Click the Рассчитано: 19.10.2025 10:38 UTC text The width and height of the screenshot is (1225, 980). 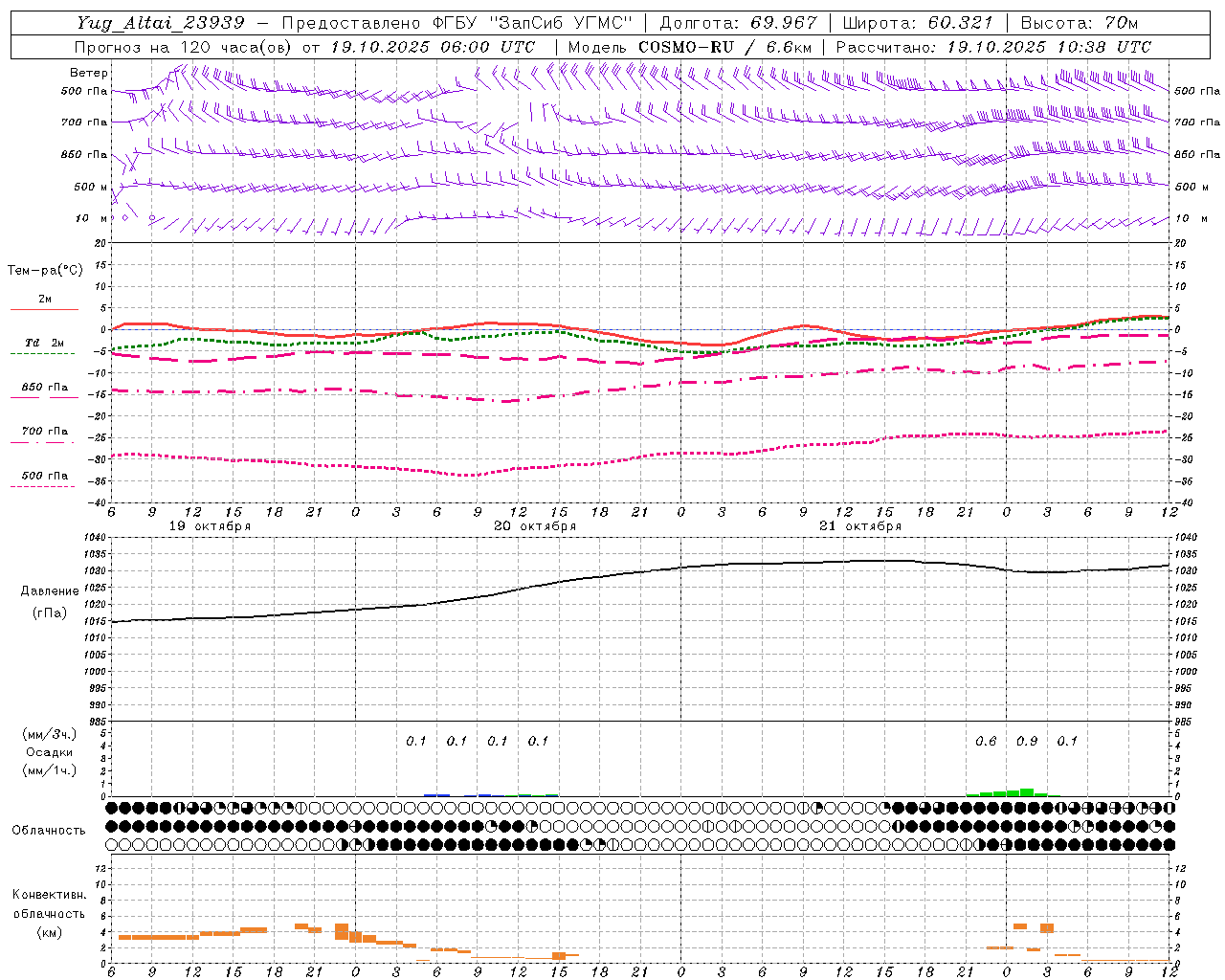993,47
